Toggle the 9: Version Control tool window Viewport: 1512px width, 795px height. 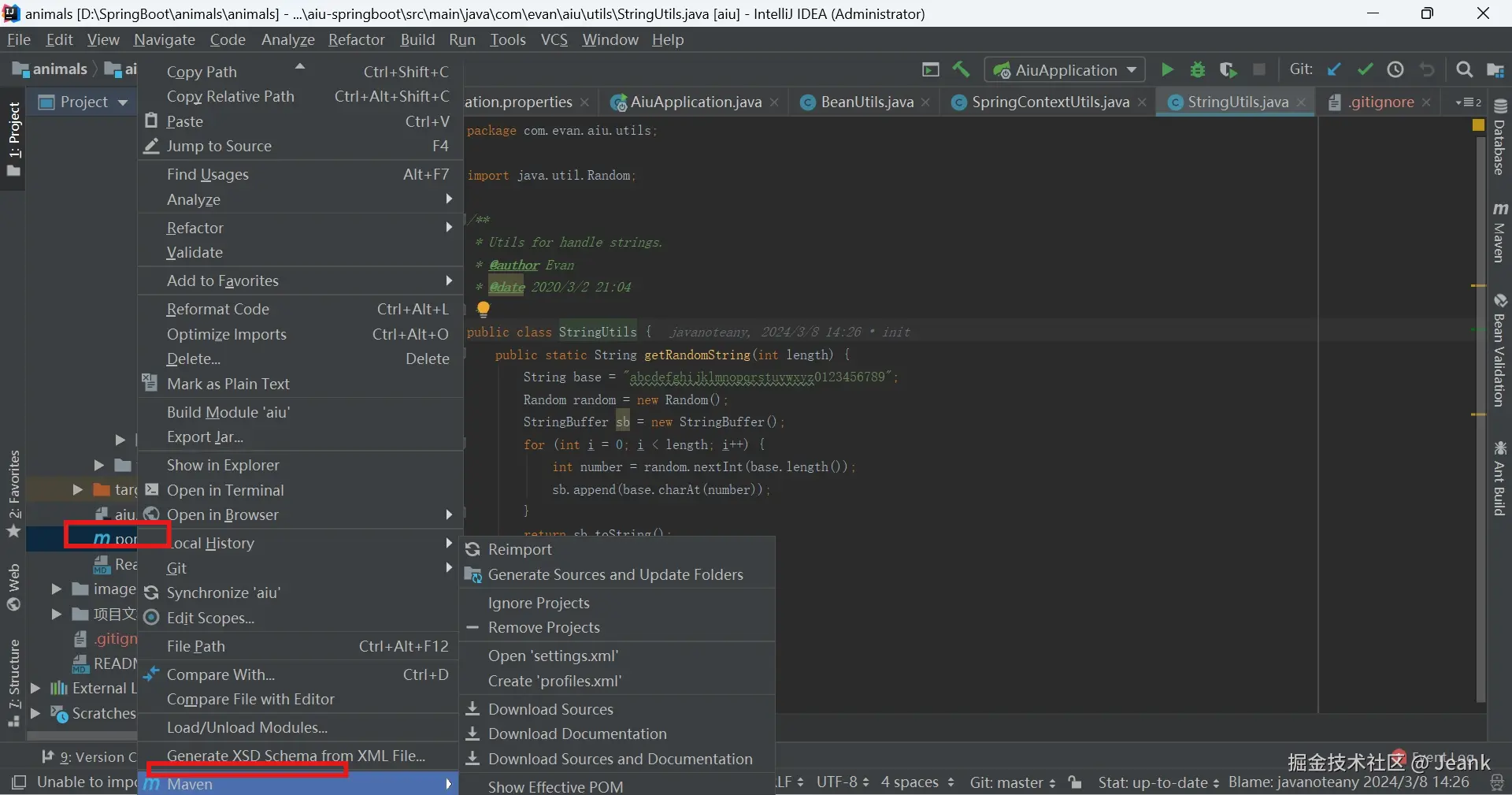click(x=89, y=757)
